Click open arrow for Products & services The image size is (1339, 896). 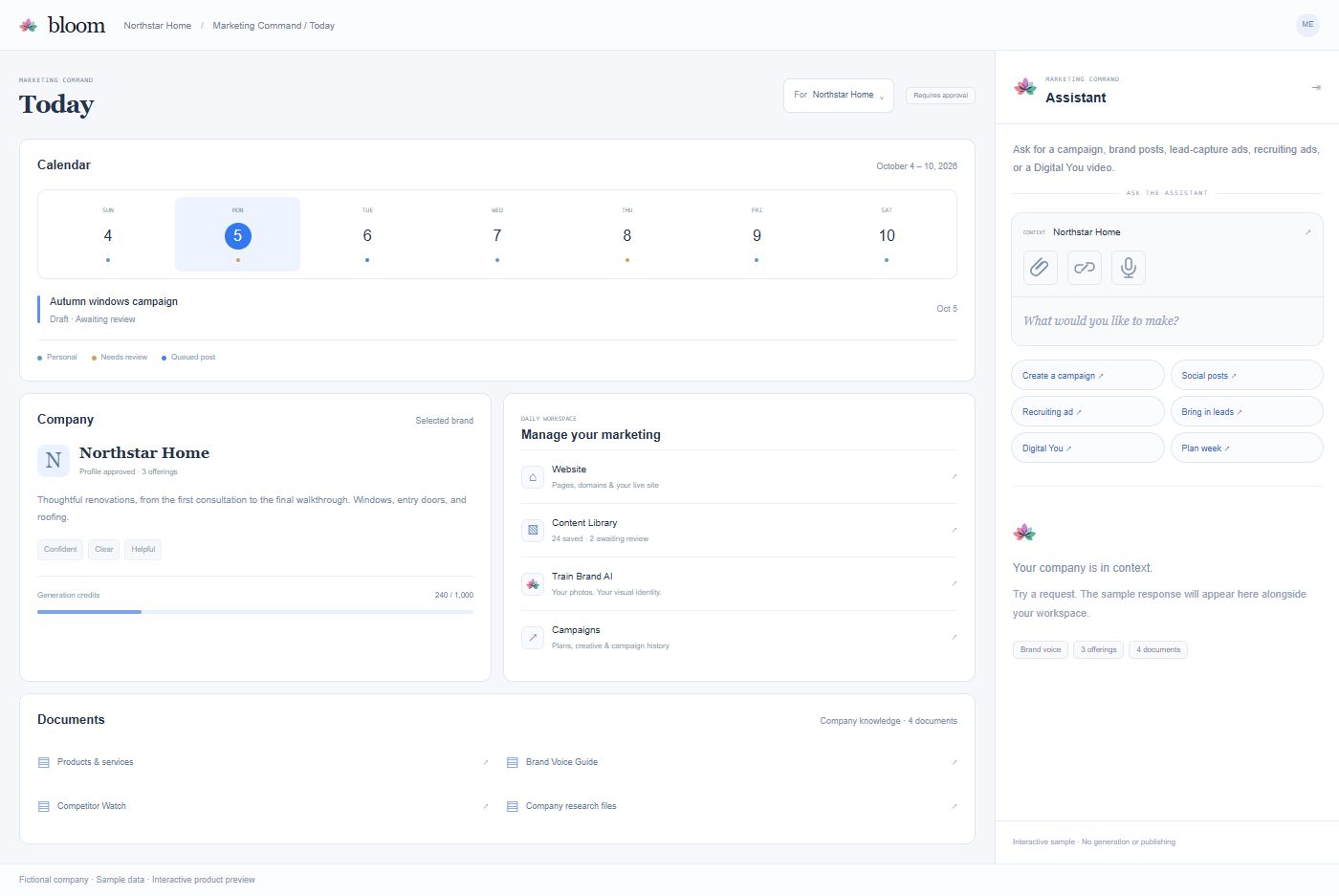[485, 762]
